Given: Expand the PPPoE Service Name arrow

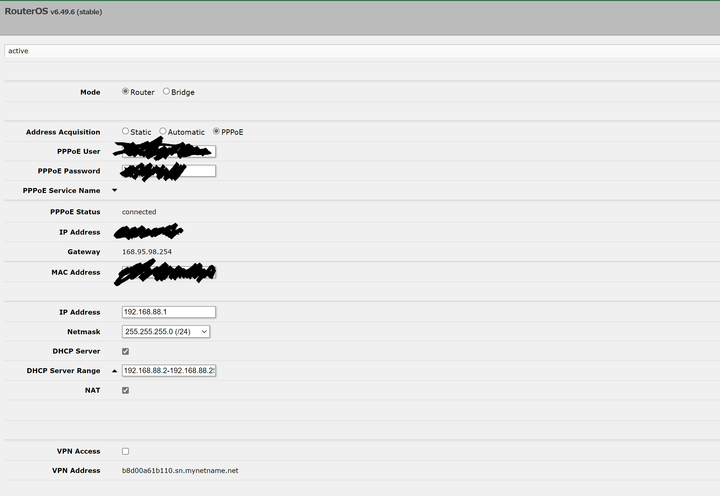Looking at the screenshot, I should [x=114, y=190].
